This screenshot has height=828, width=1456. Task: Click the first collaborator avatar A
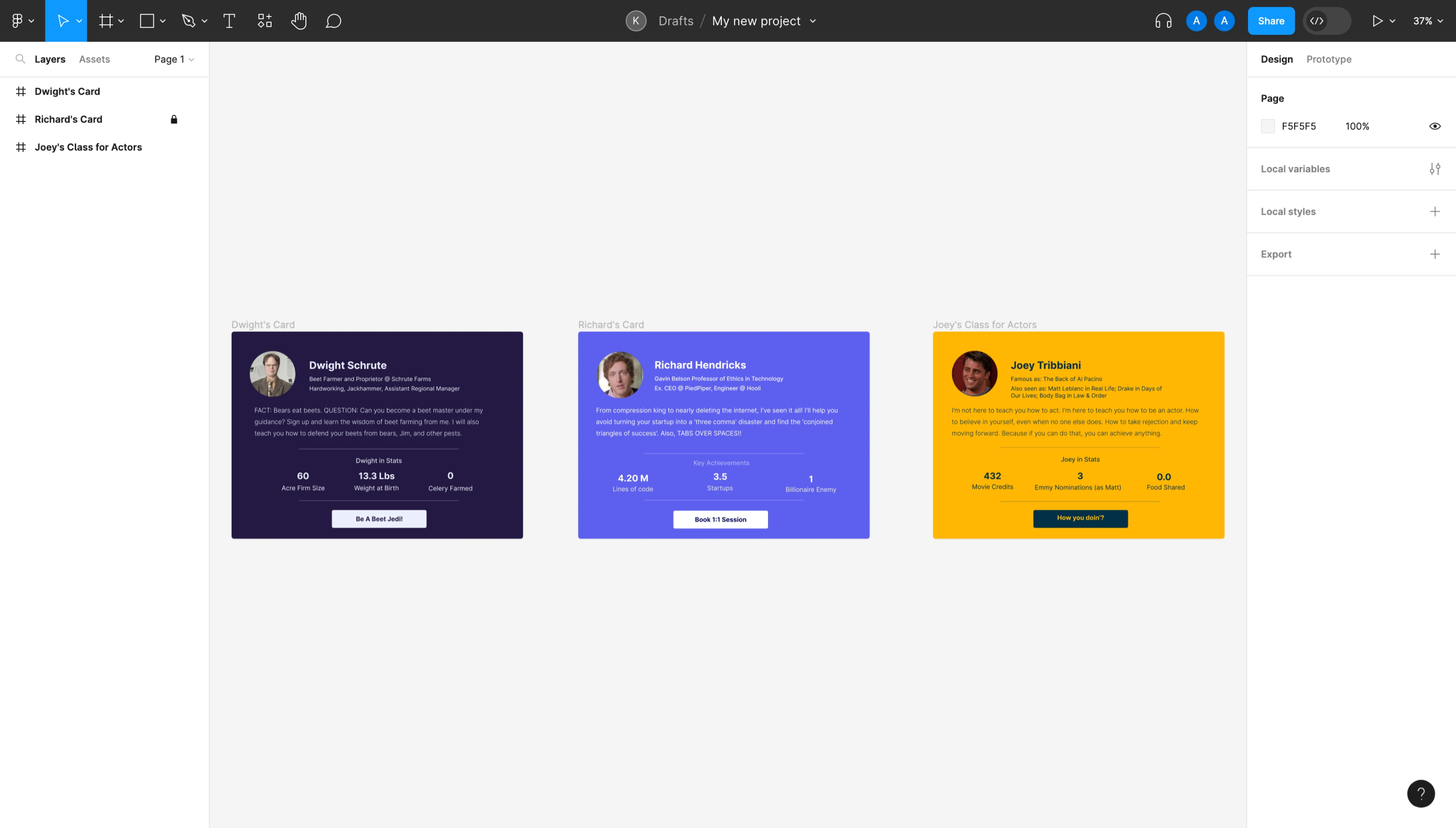[x=1196, y=21]
